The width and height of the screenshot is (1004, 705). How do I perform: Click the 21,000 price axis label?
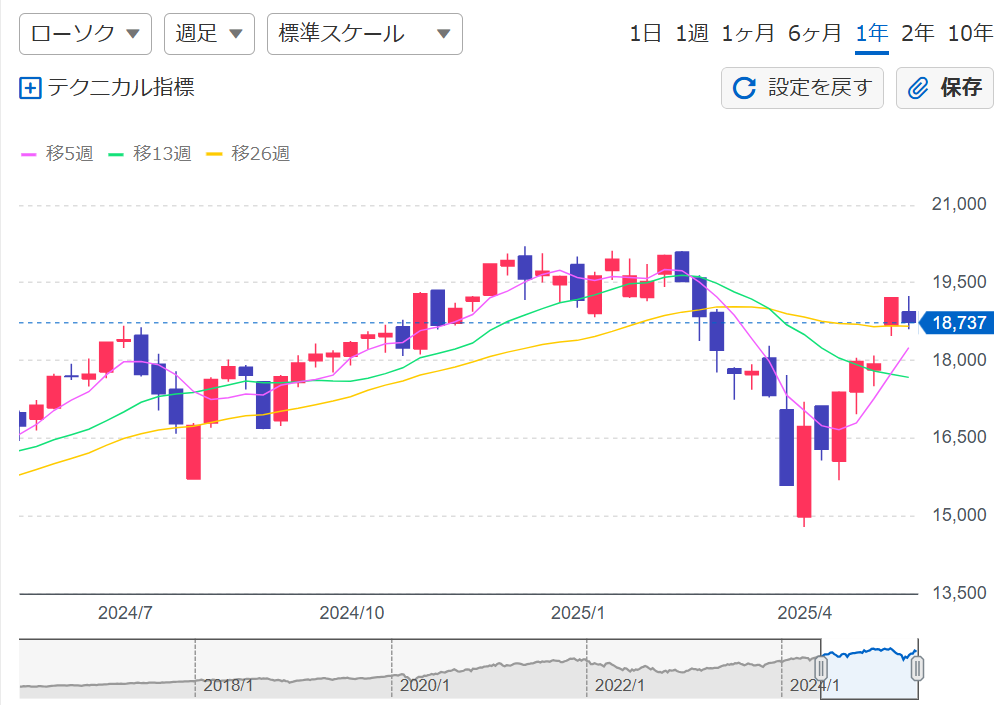pos(959,204)
